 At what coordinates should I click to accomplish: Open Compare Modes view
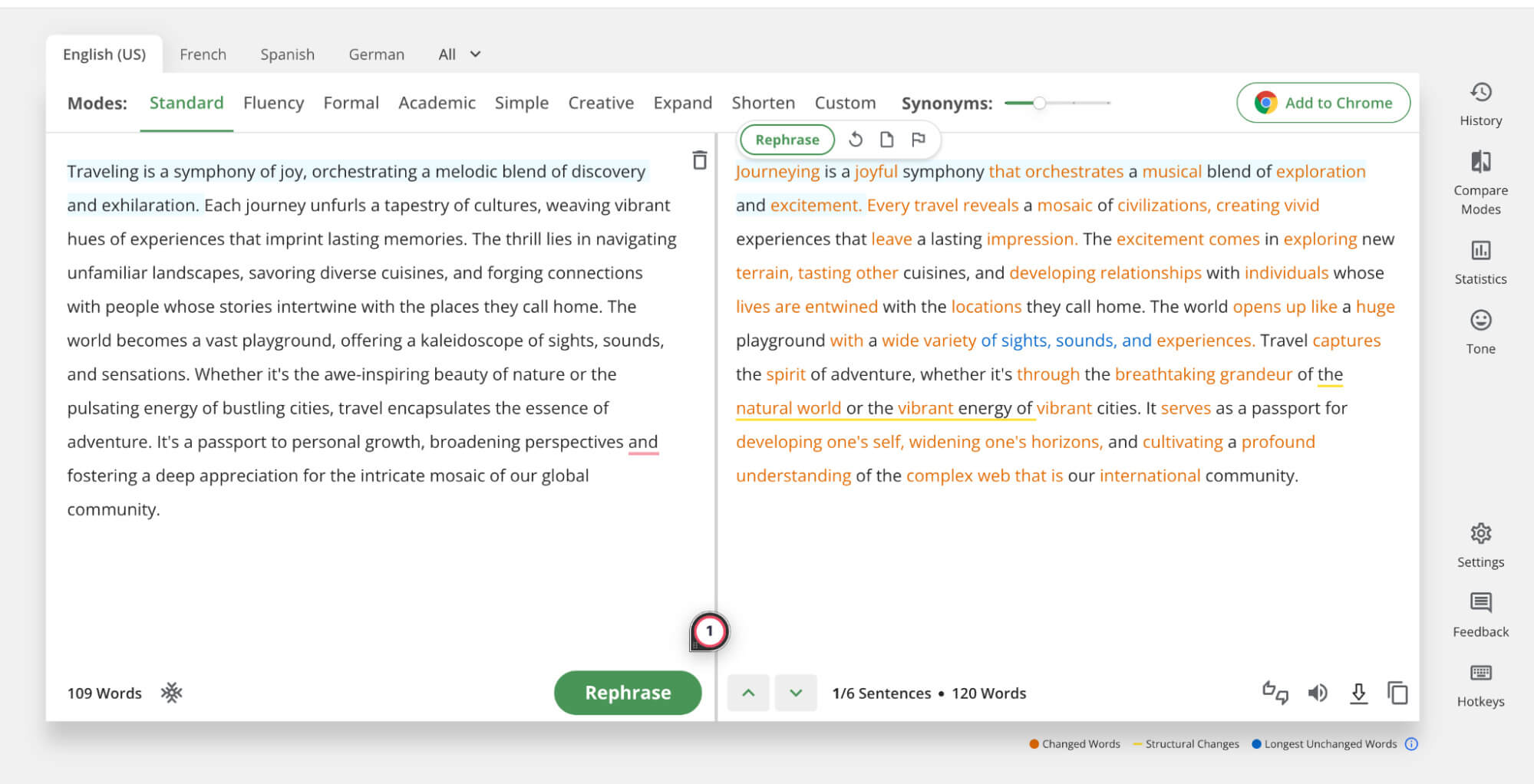1480,183
